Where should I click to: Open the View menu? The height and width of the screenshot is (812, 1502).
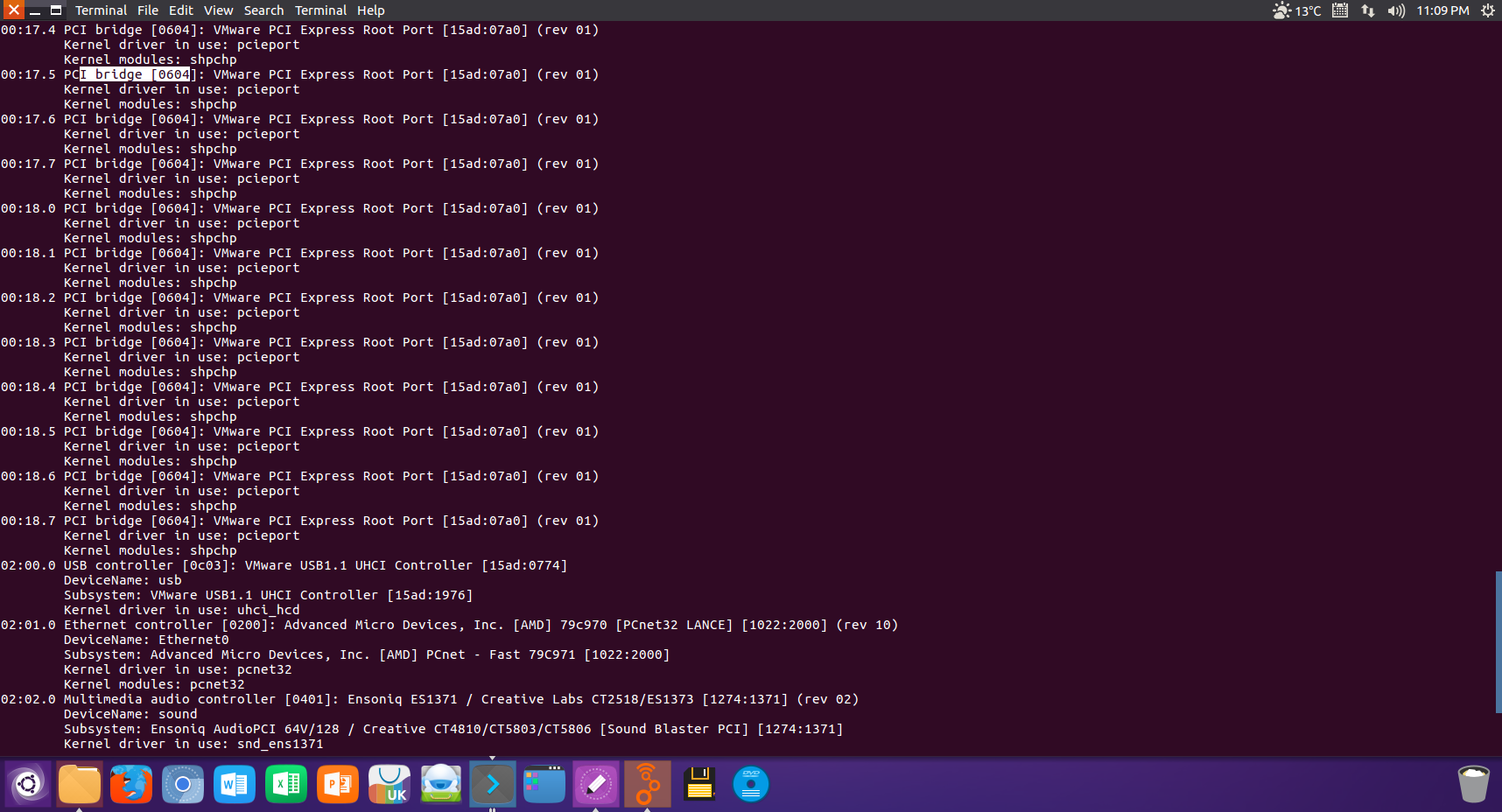(219, 10)
